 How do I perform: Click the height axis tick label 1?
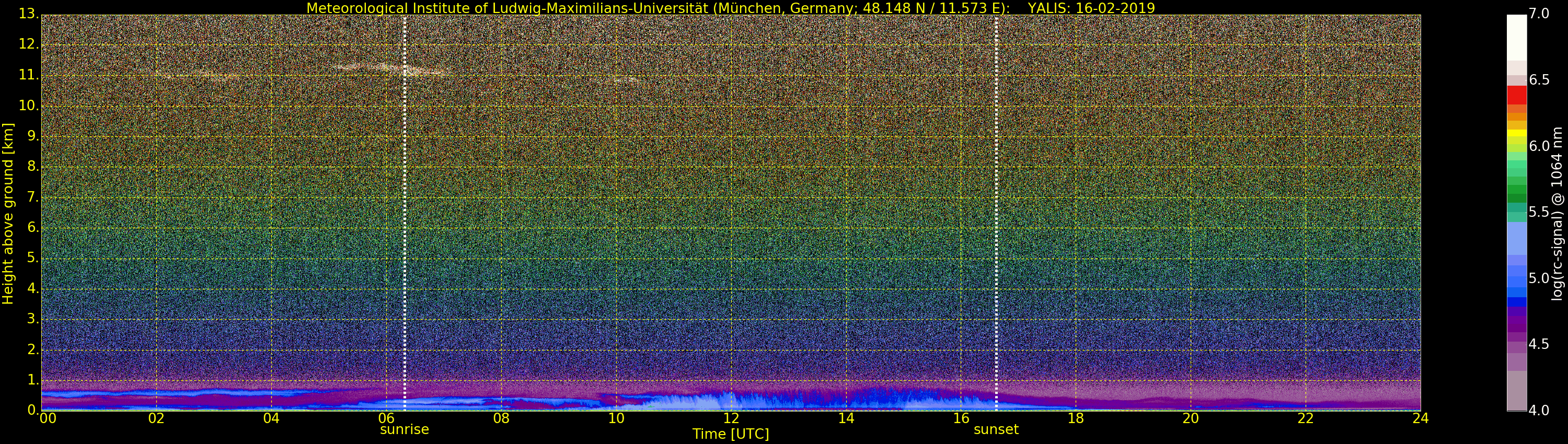point(33,380)
